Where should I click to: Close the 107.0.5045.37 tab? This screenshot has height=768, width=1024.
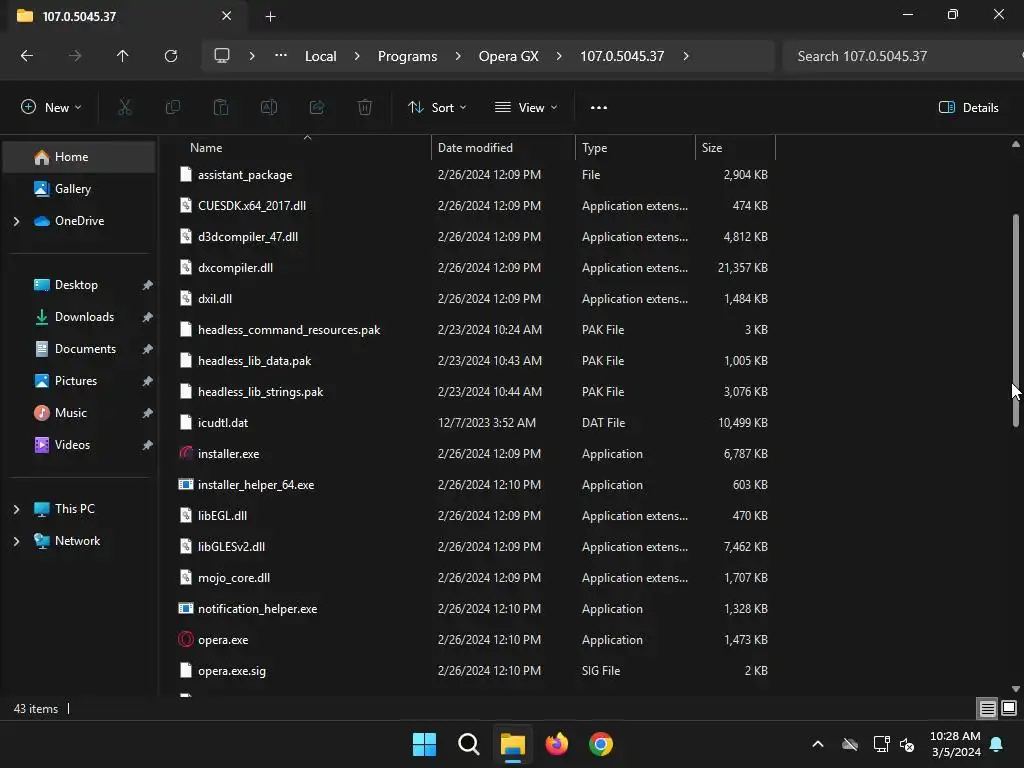click(x=226, y=16)
